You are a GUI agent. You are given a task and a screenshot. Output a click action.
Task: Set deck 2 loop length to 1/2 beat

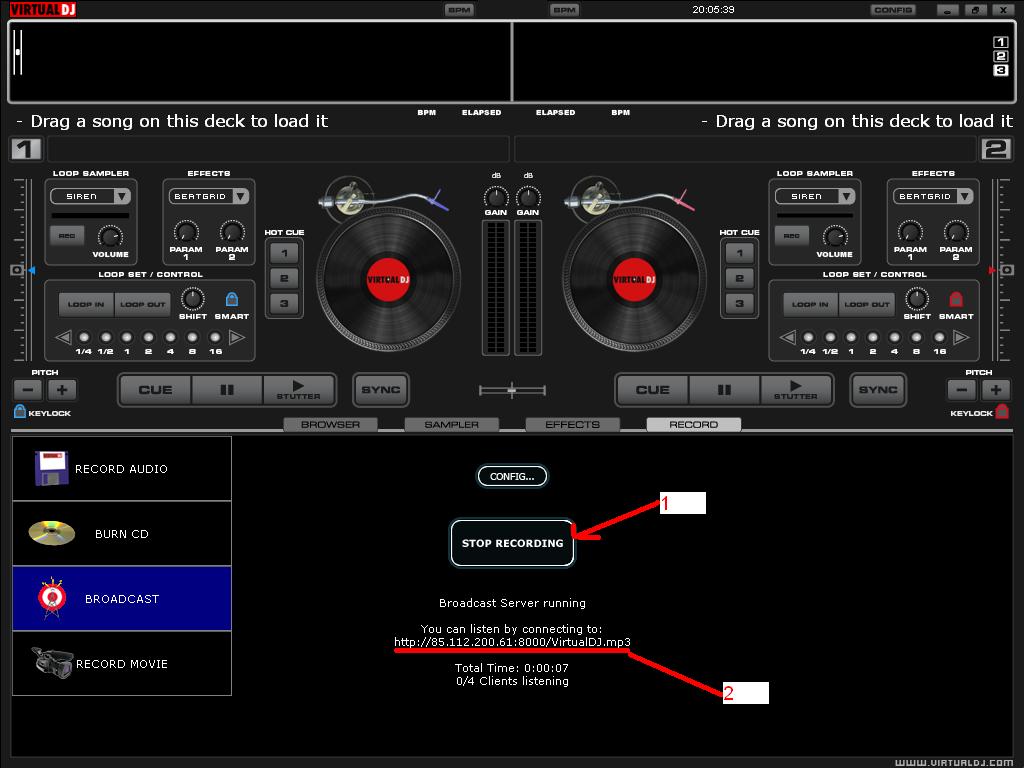(830, 338)
